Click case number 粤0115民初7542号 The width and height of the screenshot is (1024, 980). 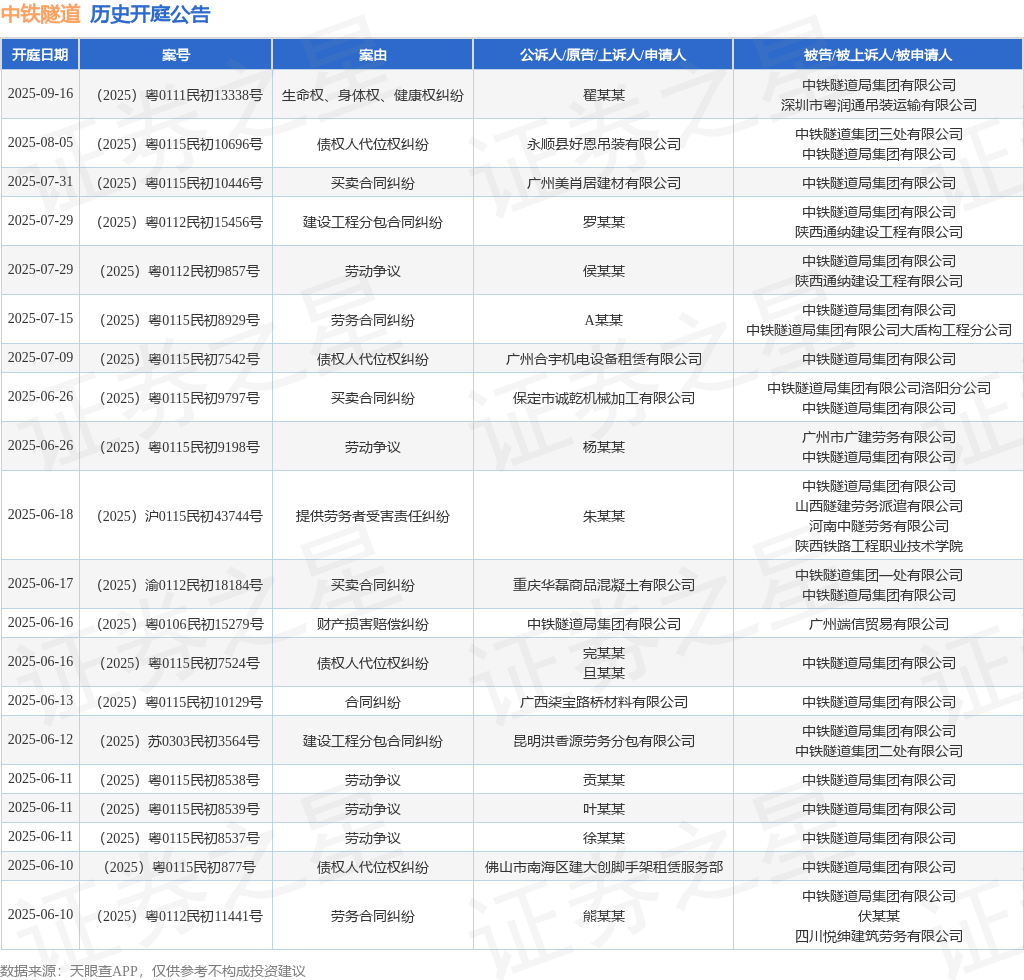(180, 359)
